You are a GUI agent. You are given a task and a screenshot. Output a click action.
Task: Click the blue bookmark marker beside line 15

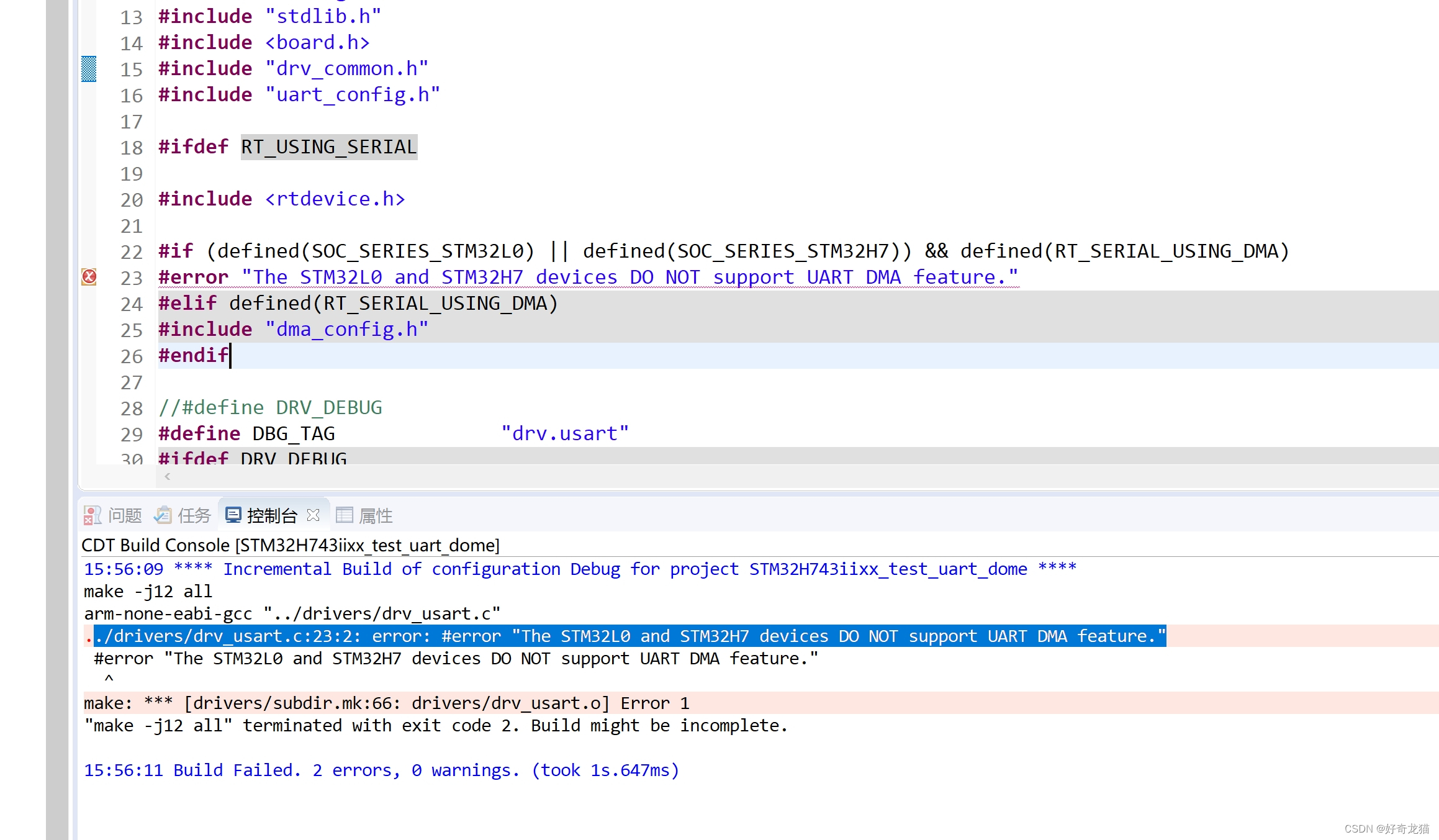click(x=89, y=69)
